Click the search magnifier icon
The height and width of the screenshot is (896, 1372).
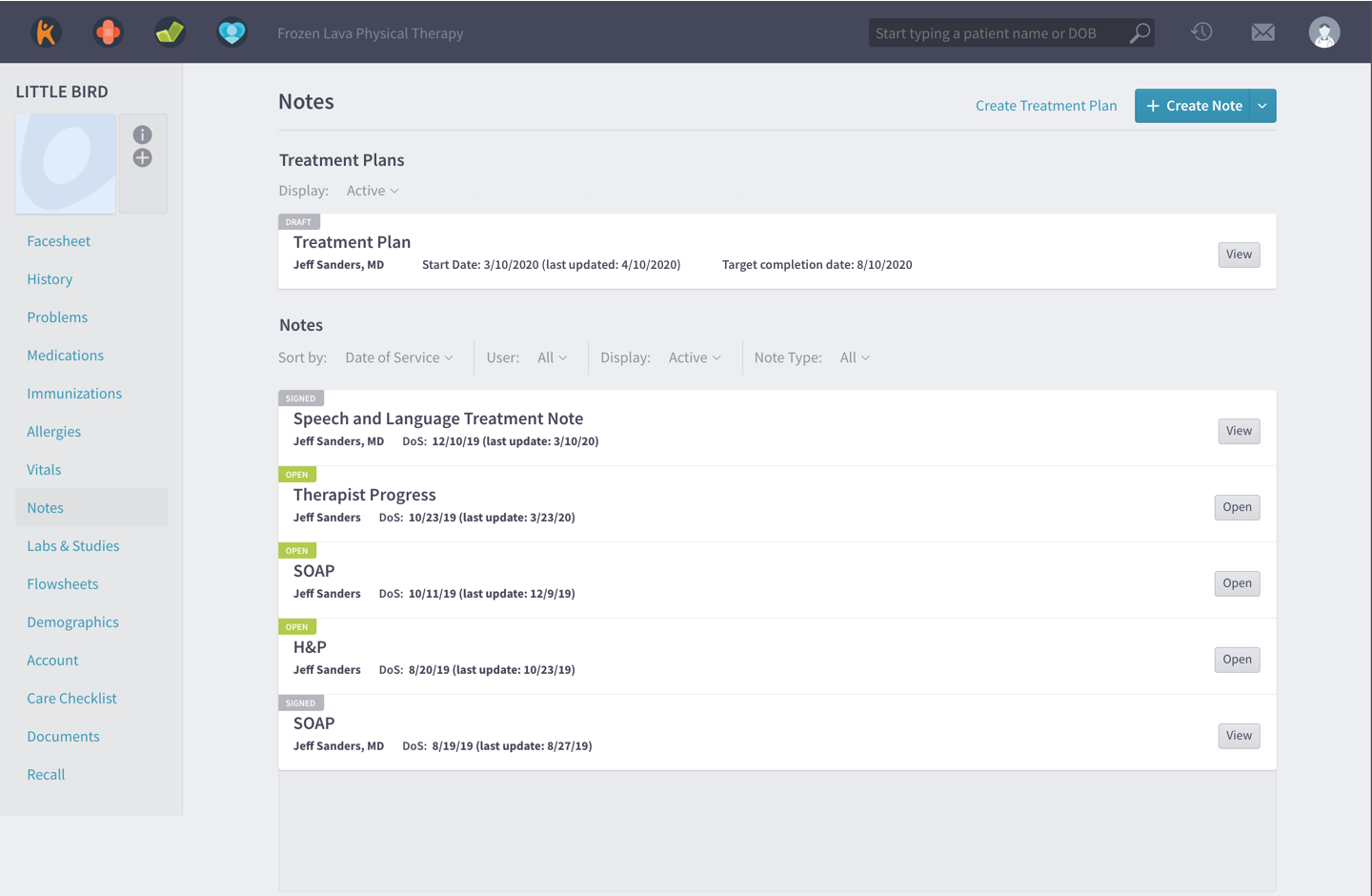(x=1140, y=33)
